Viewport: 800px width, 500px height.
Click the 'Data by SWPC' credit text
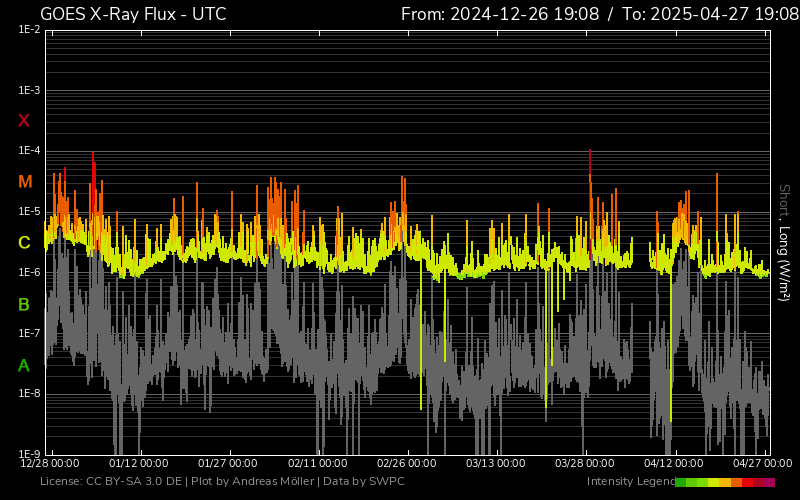pos(364,482)
